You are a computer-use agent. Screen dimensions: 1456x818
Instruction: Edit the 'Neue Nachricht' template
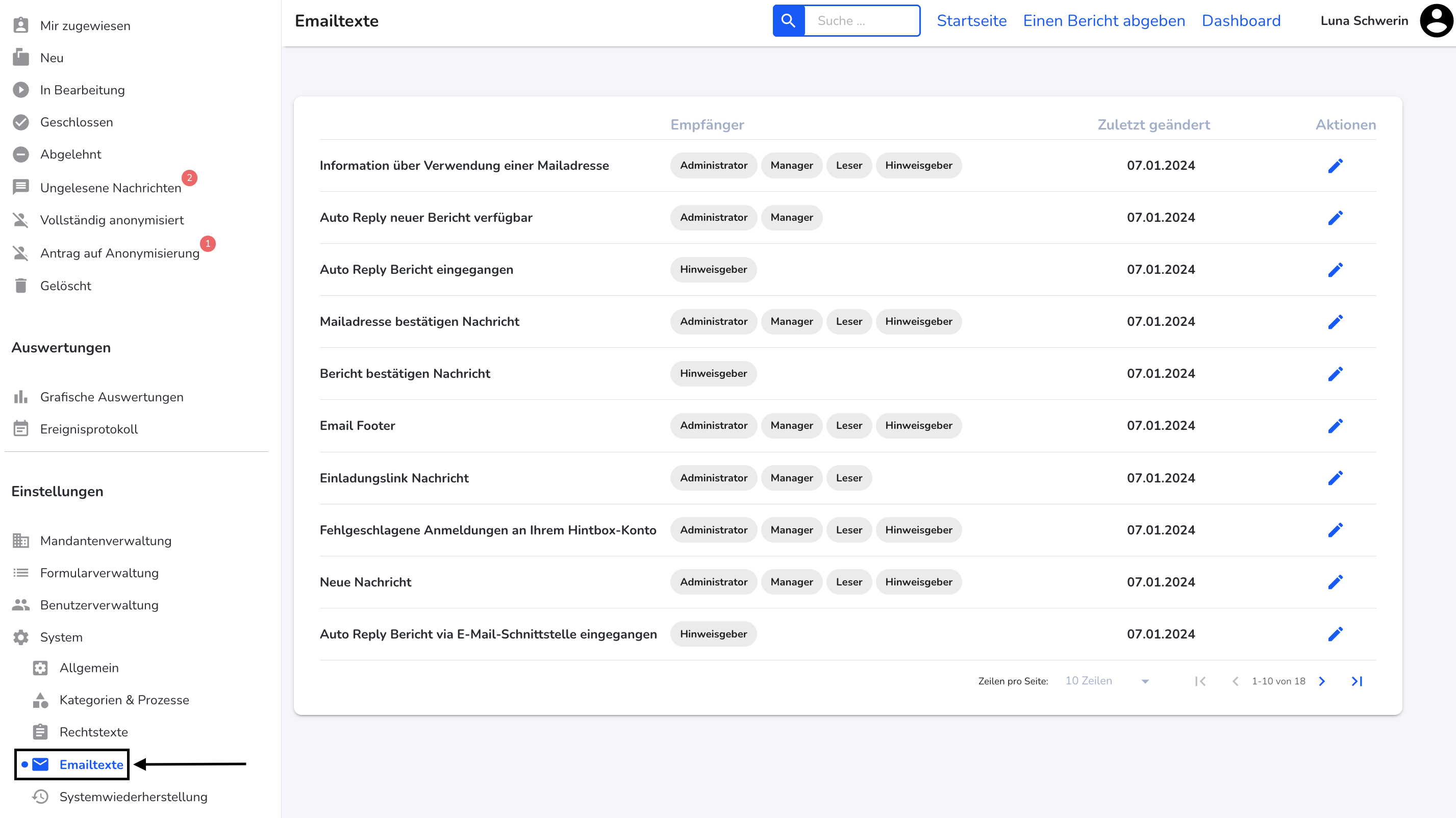(1335, 582)
